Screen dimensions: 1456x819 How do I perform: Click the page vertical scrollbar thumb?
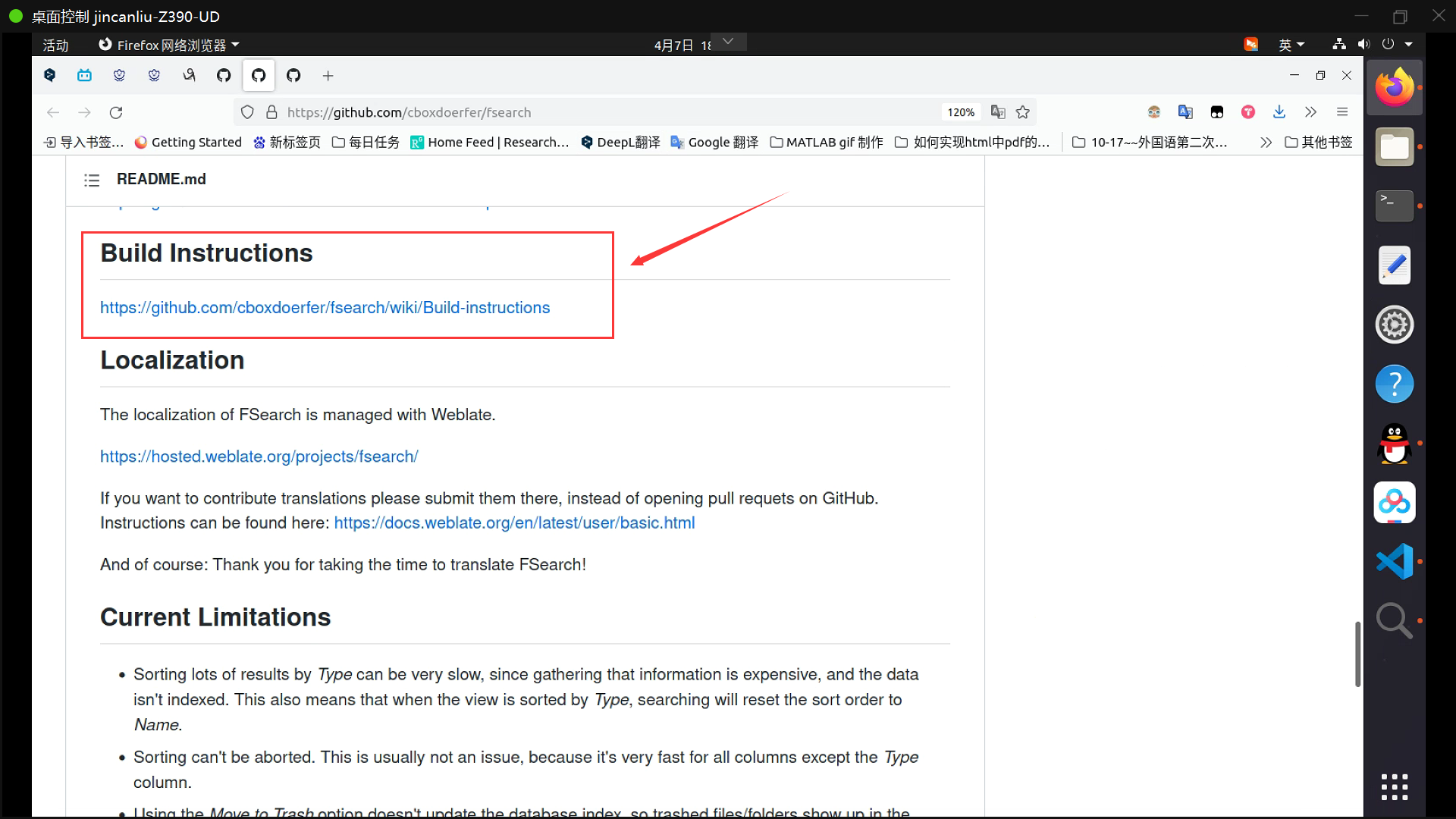click(1357, 654)
